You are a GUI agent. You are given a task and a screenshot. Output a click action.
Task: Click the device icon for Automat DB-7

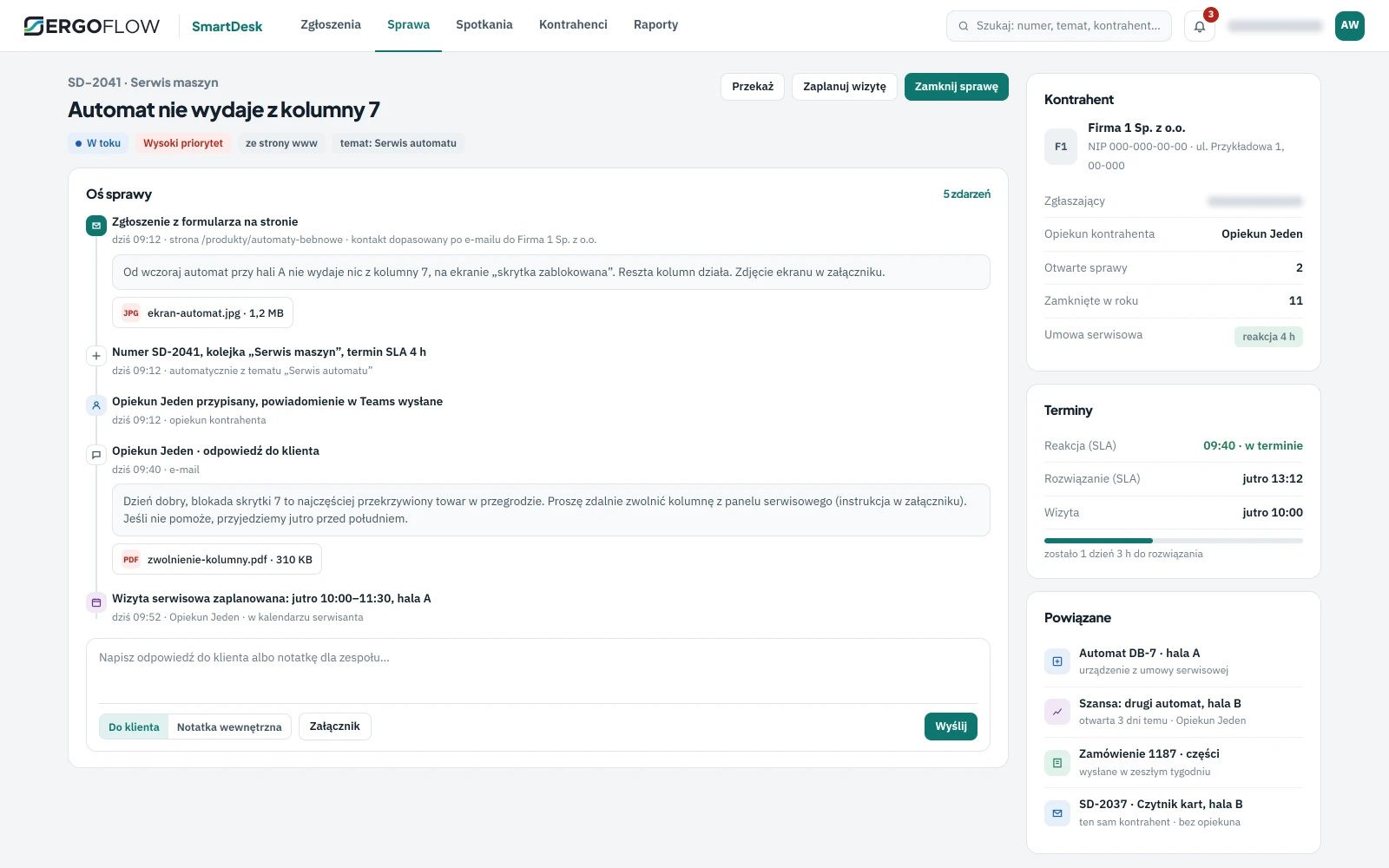click(x=1057, y=661)
